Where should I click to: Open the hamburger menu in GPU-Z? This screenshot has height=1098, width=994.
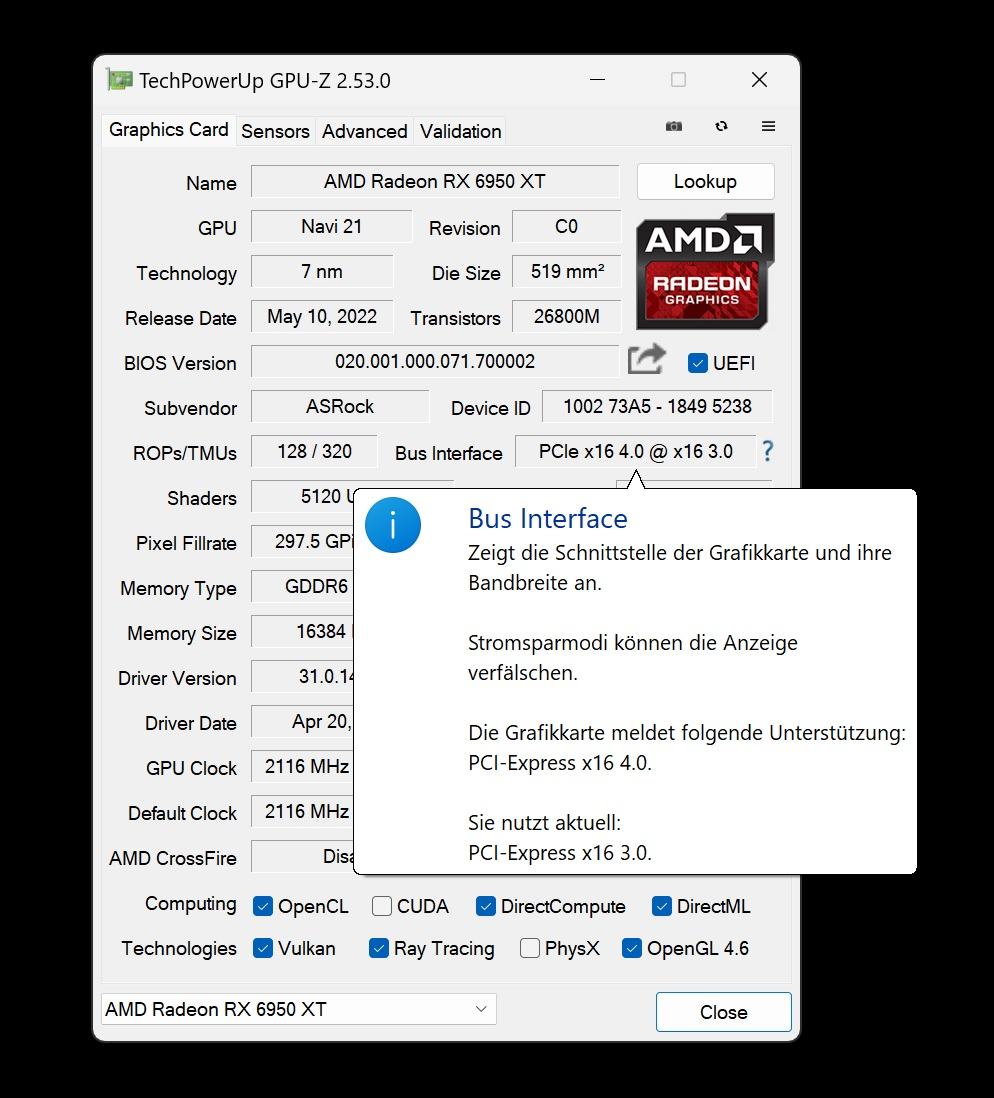click(x=768, y=126)
